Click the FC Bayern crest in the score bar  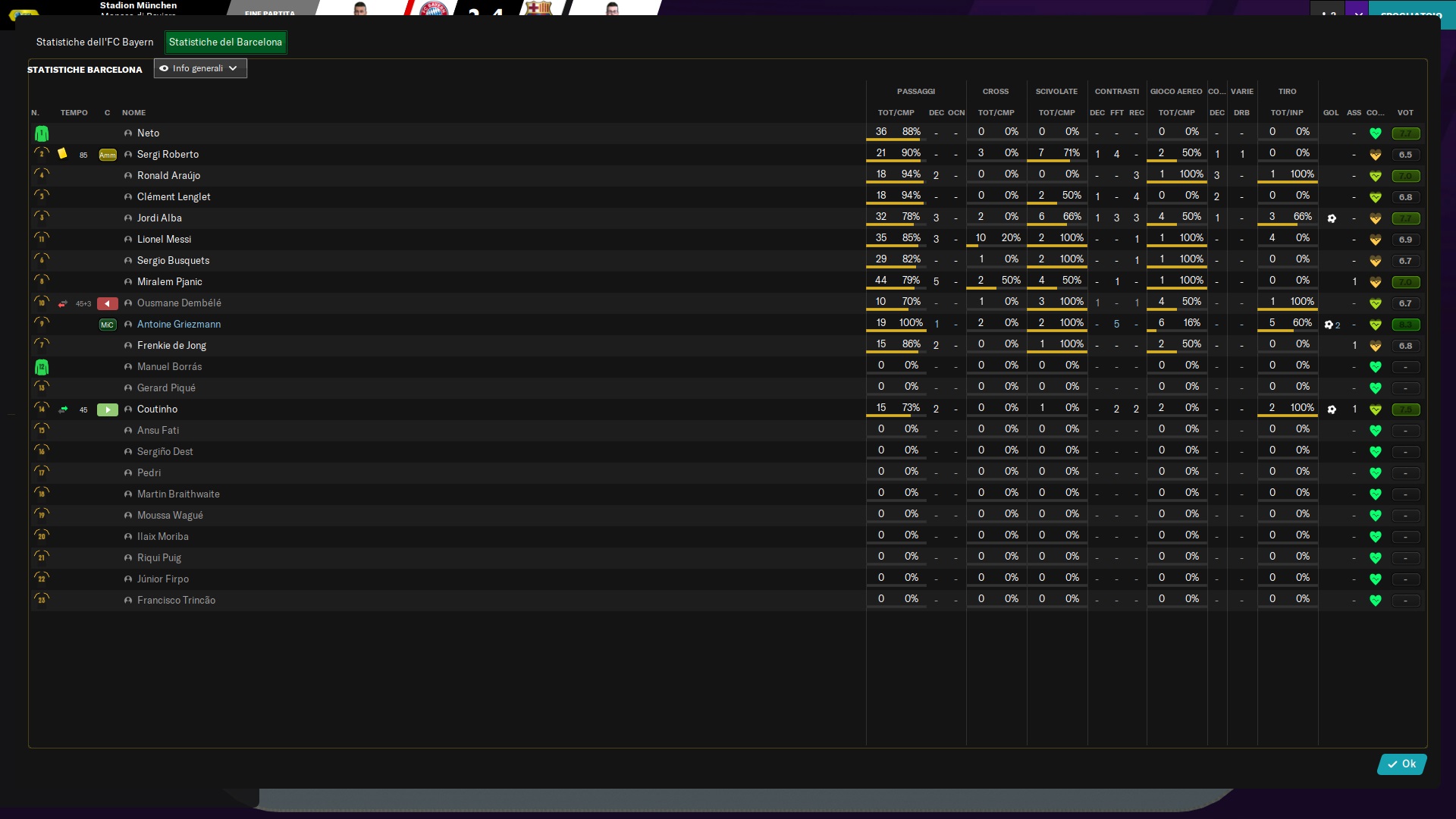pyautogui.click(x=434, y=9)
